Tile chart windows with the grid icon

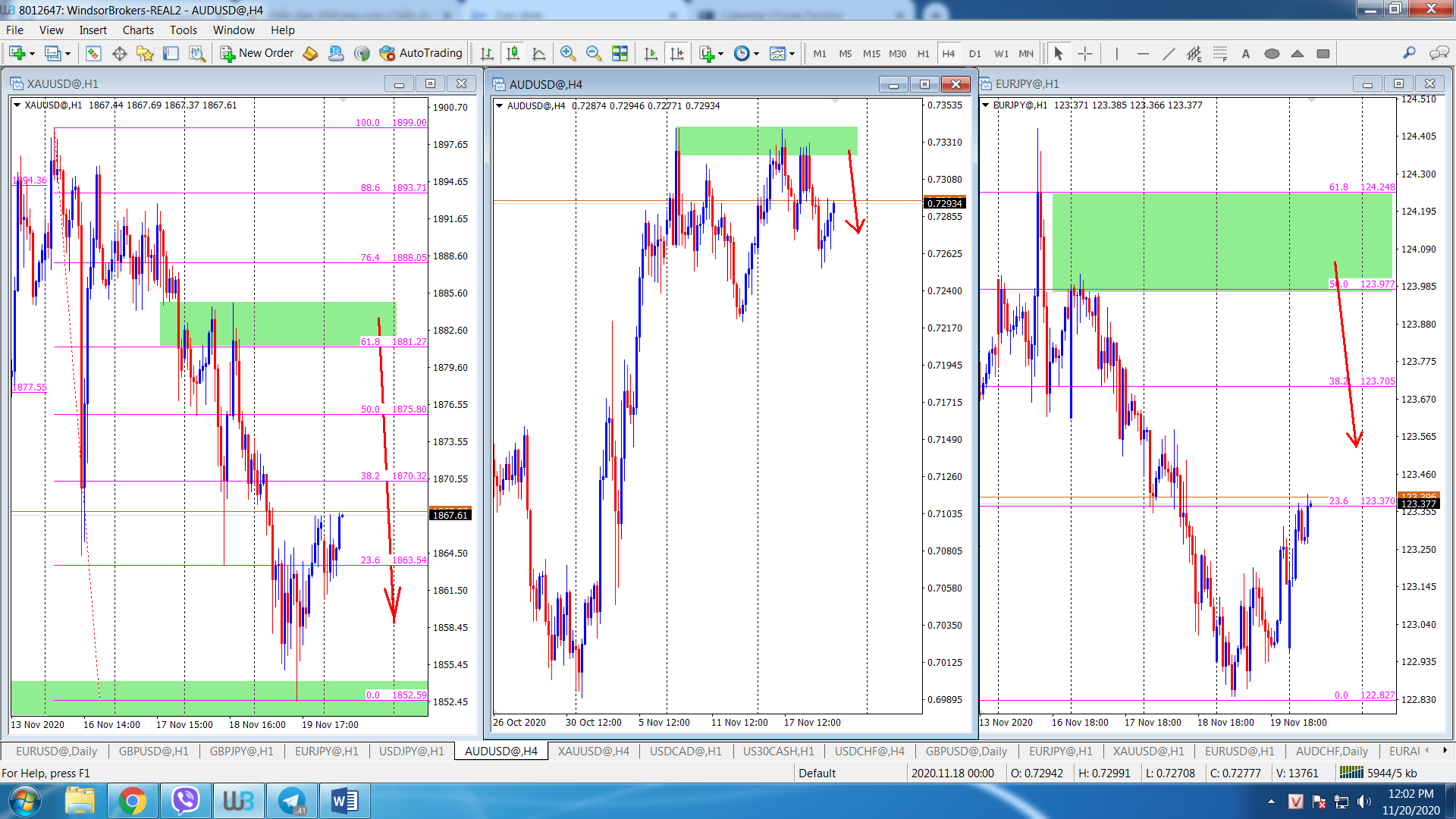tap(620, 53)
